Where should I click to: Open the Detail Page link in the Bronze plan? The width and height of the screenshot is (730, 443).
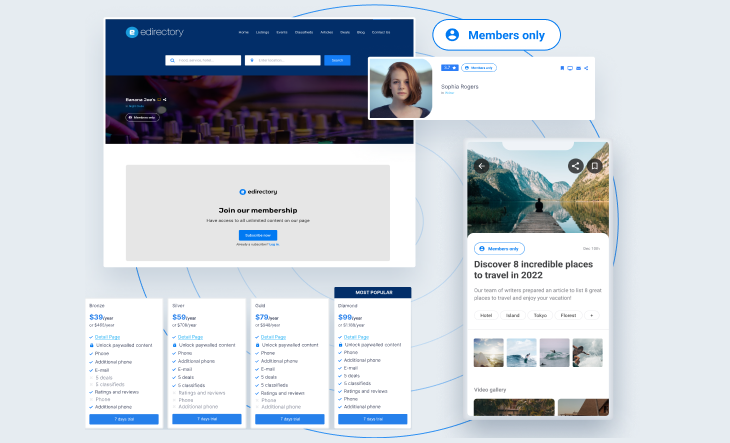pyautogui.click(x=108, y=337)
